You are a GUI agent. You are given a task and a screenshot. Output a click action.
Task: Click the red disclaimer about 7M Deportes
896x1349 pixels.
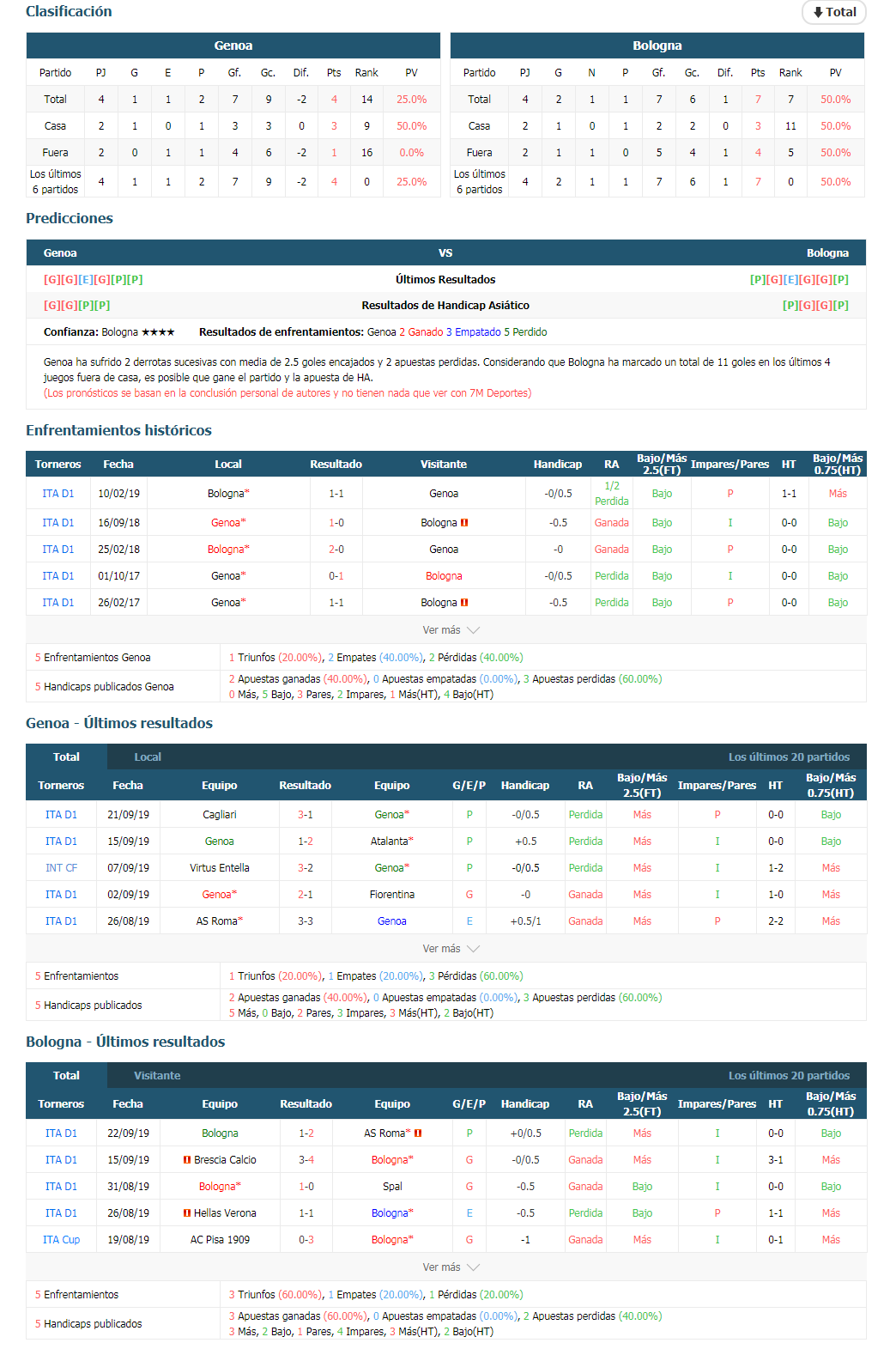click(288, 392)
